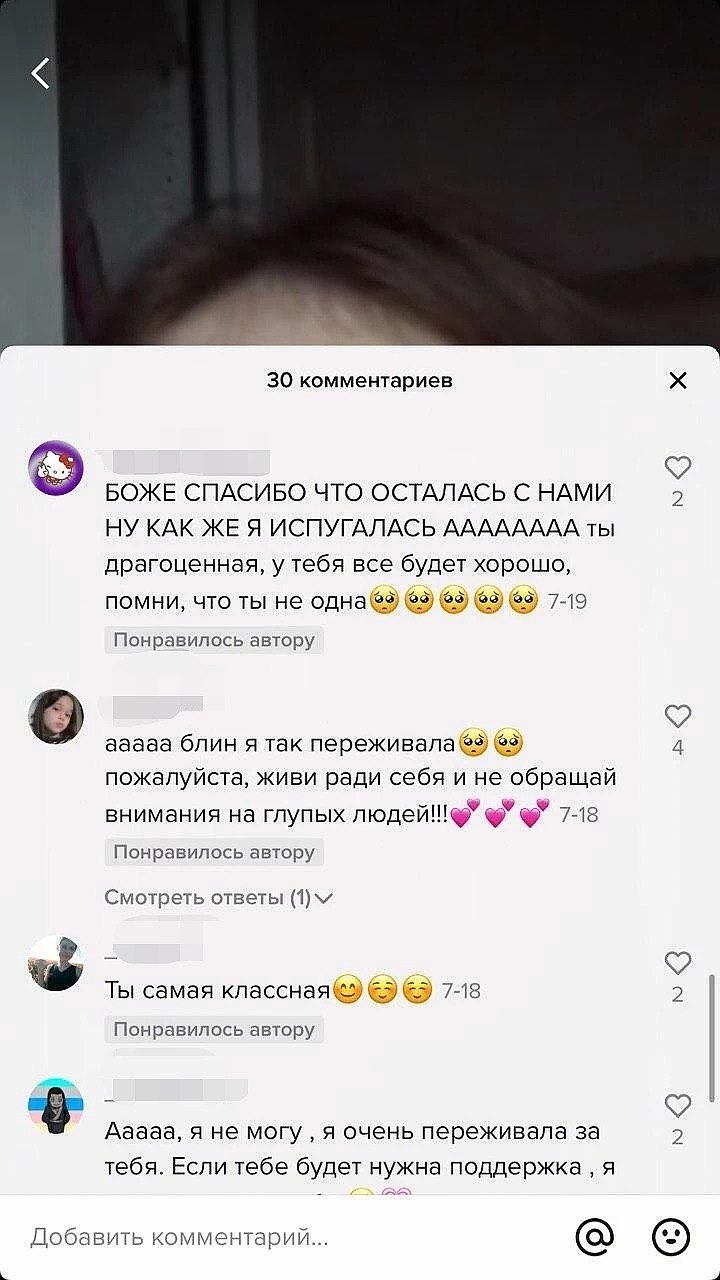The image size is (720, 1280).
Task: Like the 'Ааааа, я не могу' comment
Action: (678, 1105)
